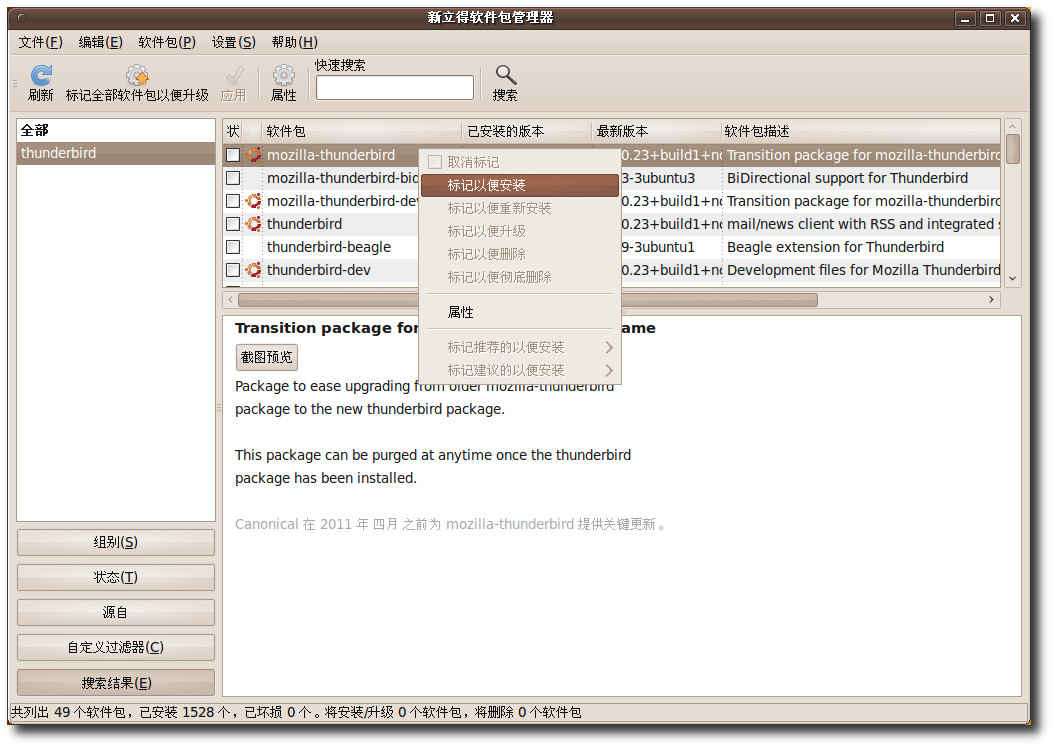Image resolution: width=1054 pixels, height=748 pixels.
Task: Click 源自 button
Action: point(116,612)
